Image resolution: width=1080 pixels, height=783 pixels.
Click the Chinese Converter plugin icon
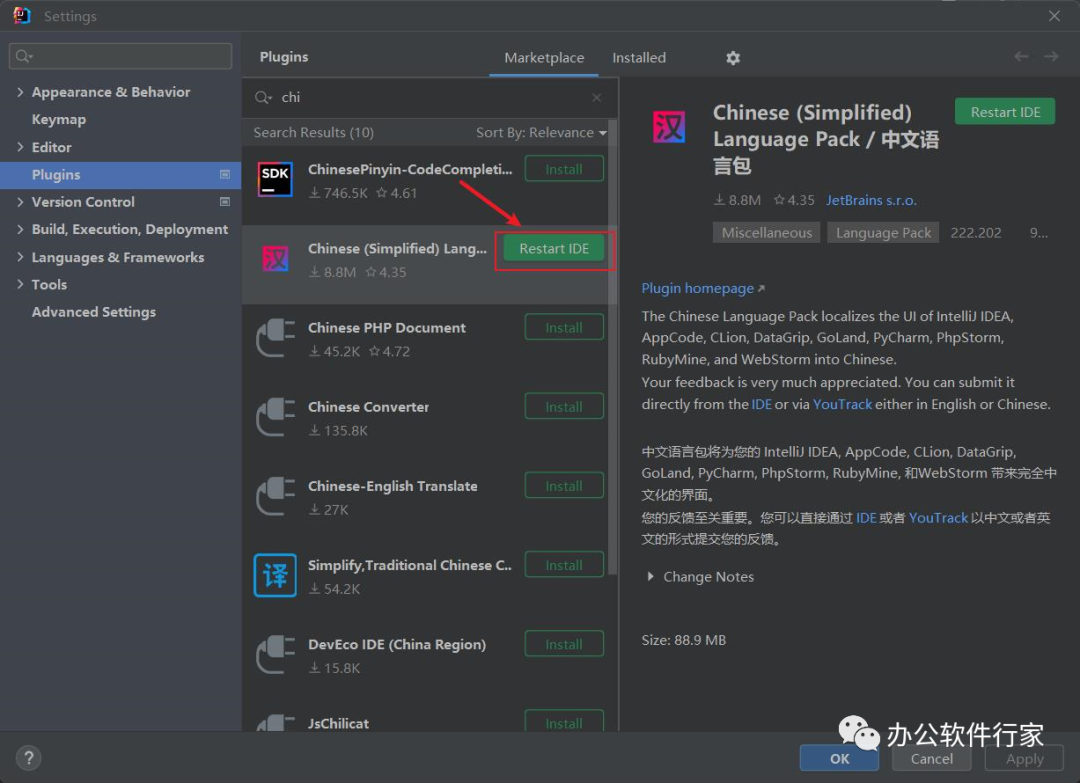[275, 417]
